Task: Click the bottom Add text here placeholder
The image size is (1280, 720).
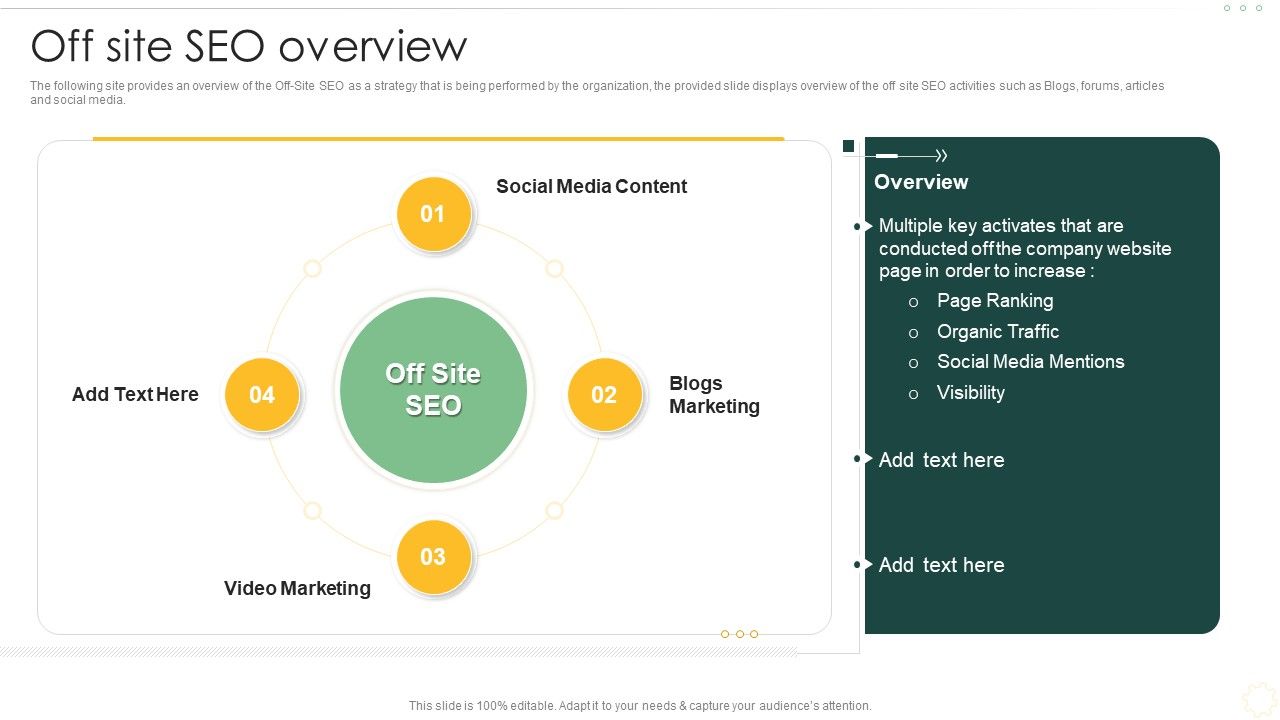Action: pos(941,565)
